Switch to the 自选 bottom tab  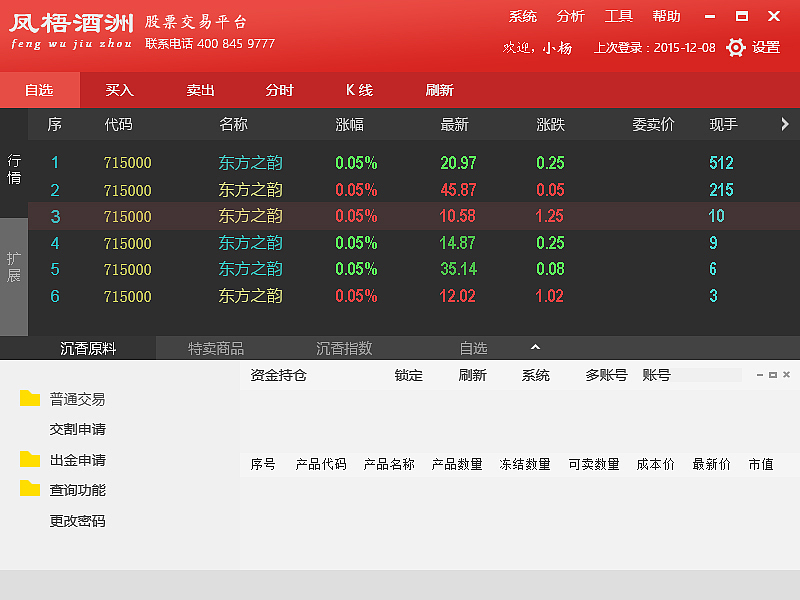pyautogui.click(x=473, y=348)
